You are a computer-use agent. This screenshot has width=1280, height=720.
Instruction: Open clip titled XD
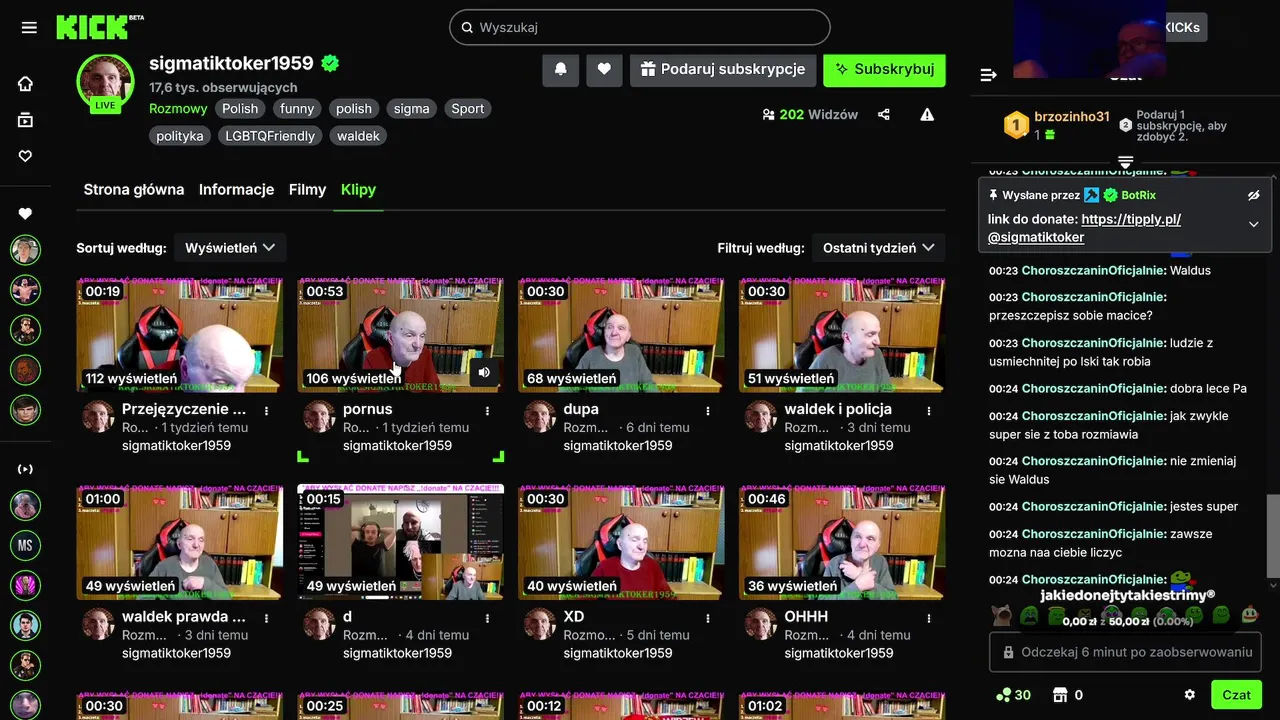[574, 617]
